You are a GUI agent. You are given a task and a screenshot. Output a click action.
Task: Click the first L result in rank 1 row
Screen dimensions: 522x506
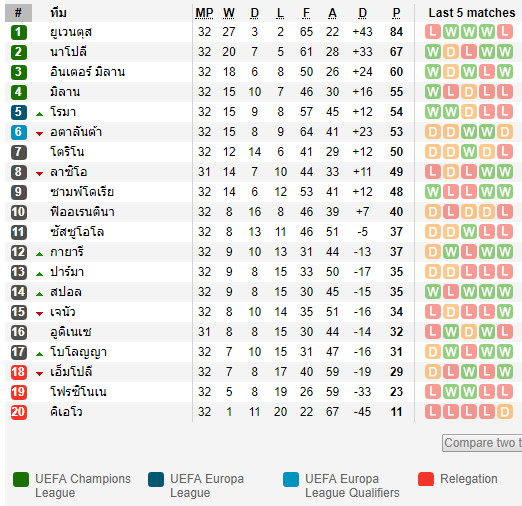click(x=433, y=32)
